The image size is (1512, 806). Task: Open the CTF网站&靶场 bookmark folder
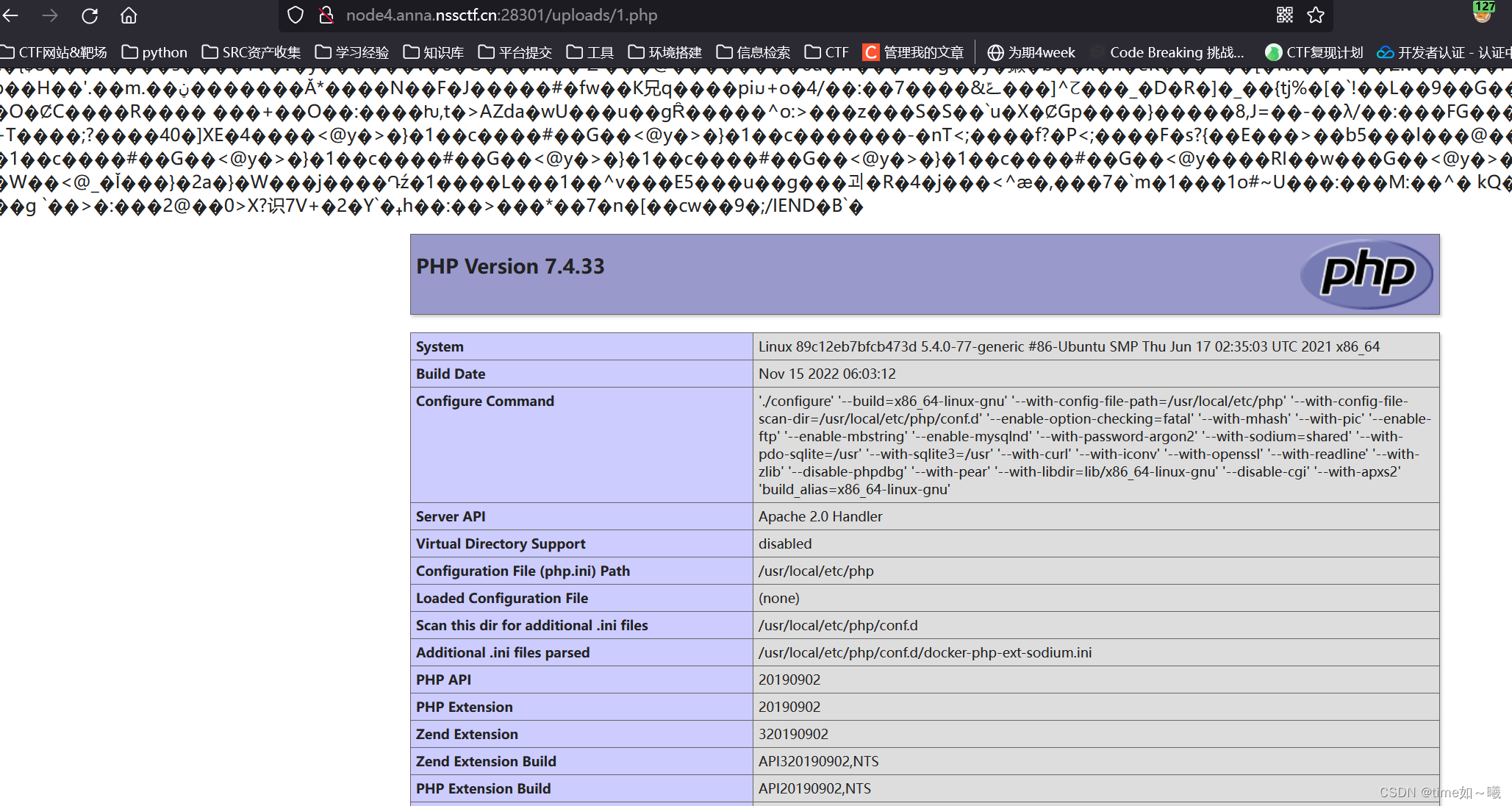click(54, 52)
